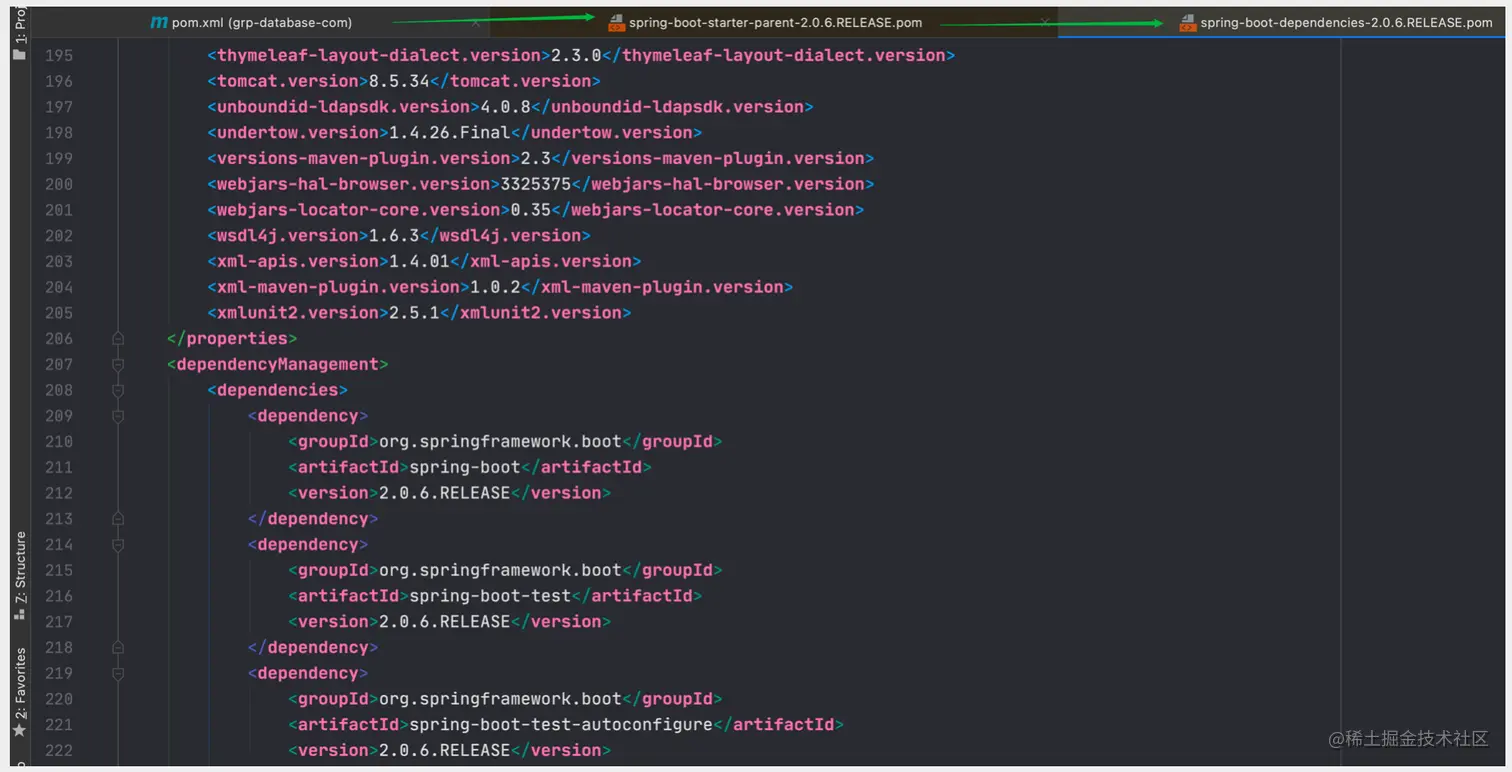Click webjars-locator-core.version value 0.35
Screen dimensions: 1512x772
tap(530, 210)
